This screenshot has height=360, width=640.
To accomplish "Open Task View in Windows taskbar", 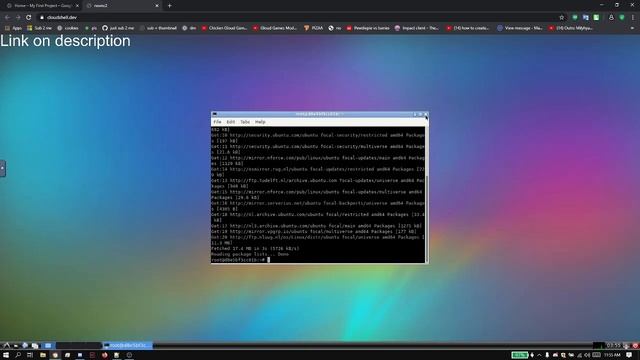I will [x=30, y=355].
